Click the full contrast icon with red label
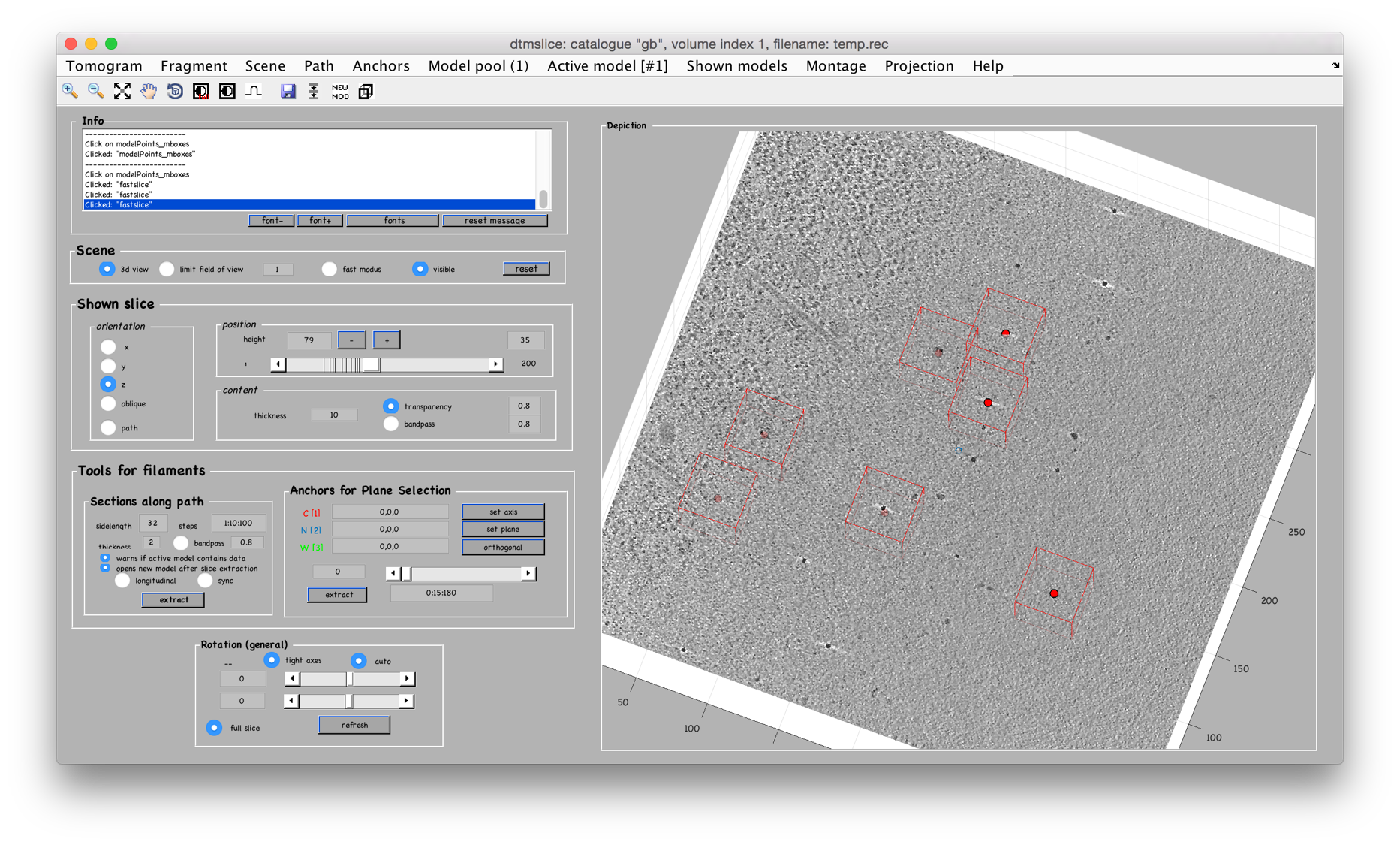Viewport: 1400px width, 845px height. (201, 92)
